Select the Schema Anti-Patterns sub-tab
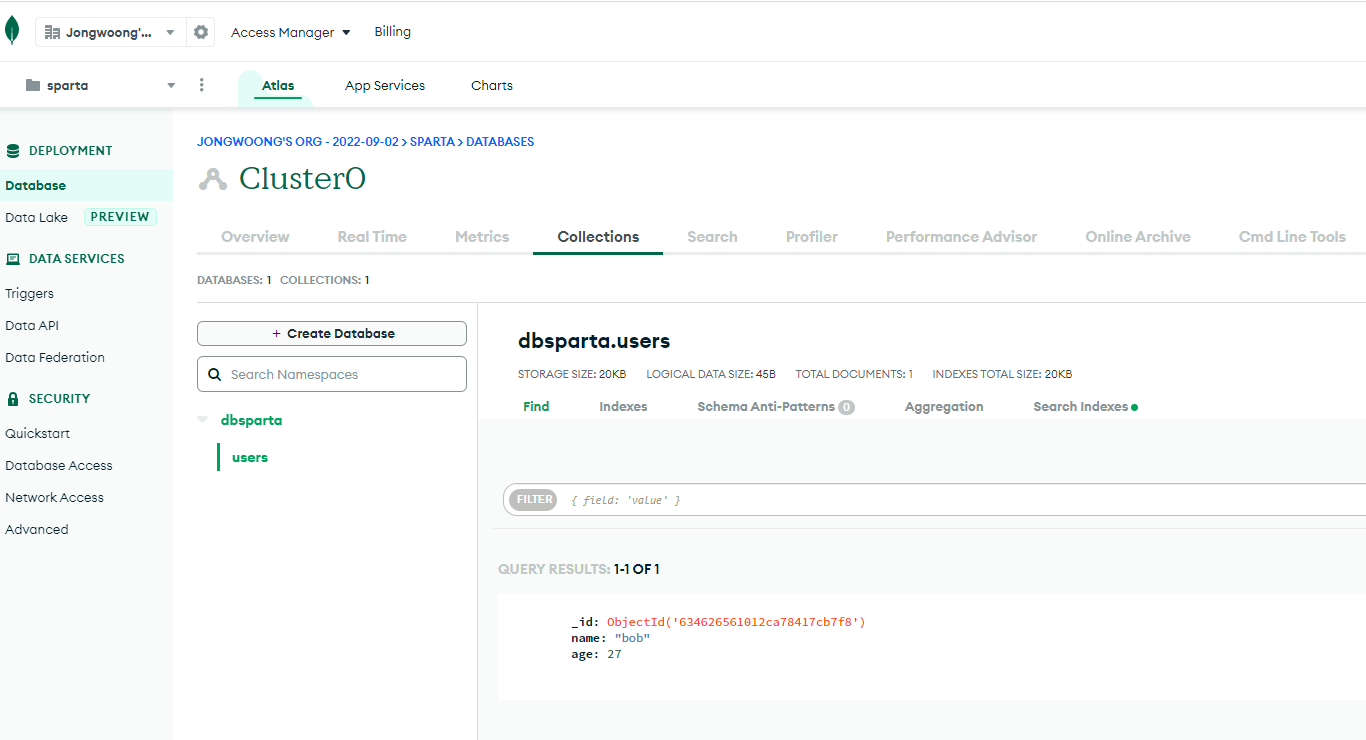Viewport: 1366px width, 740px height. coord(766,407)
